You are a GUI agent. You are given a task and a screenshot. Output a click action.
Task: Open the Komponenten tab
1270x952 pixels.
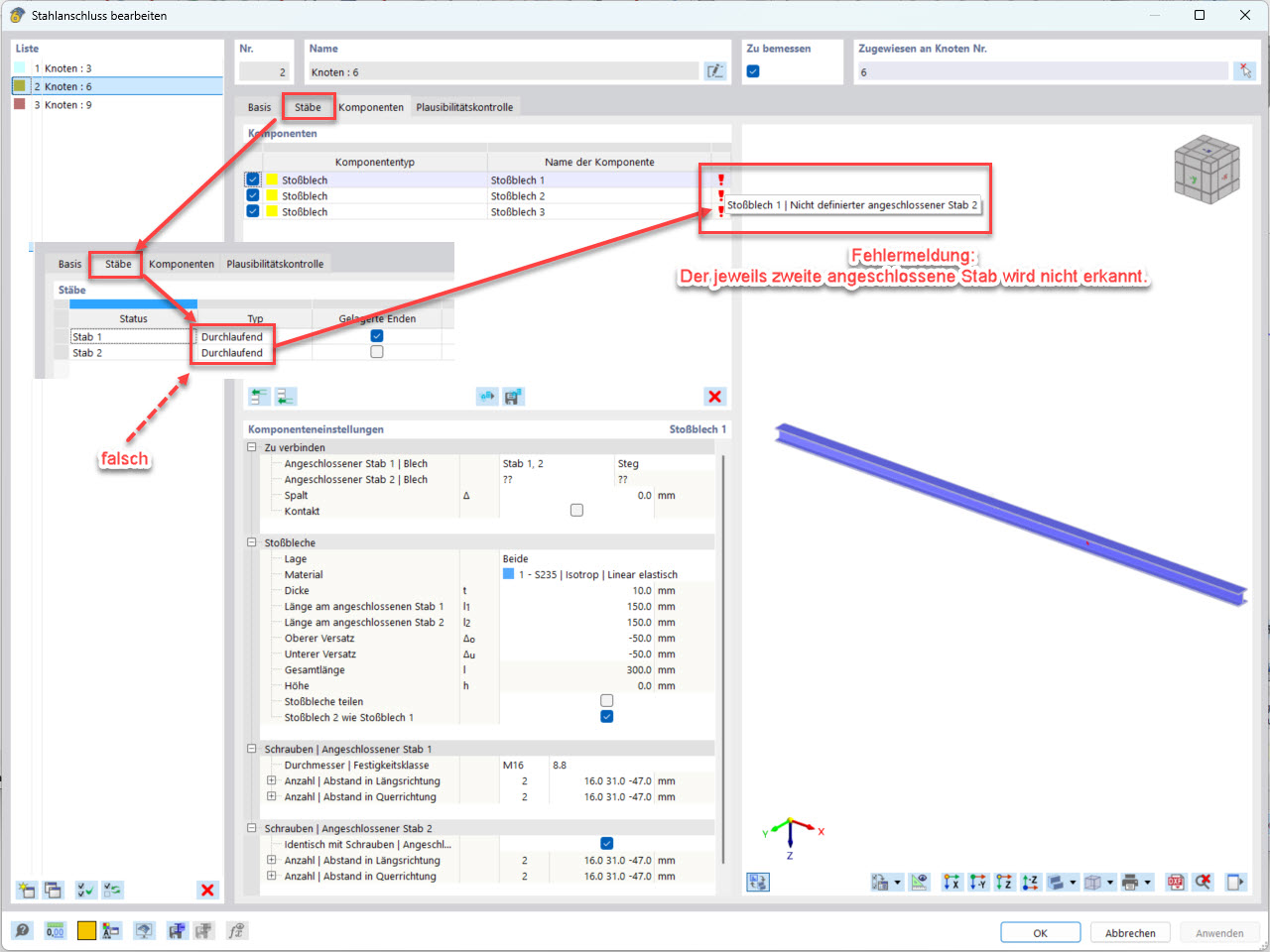coord(372,106)
